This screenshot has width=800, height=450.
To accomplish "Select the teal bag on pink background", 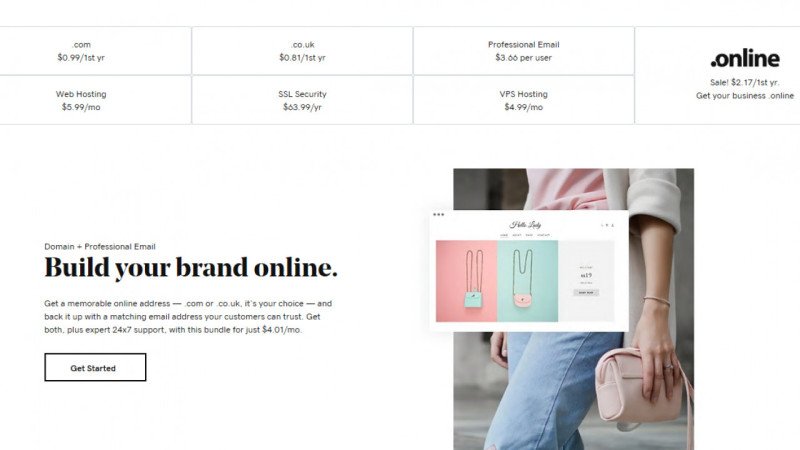I will tap(466, 281).
